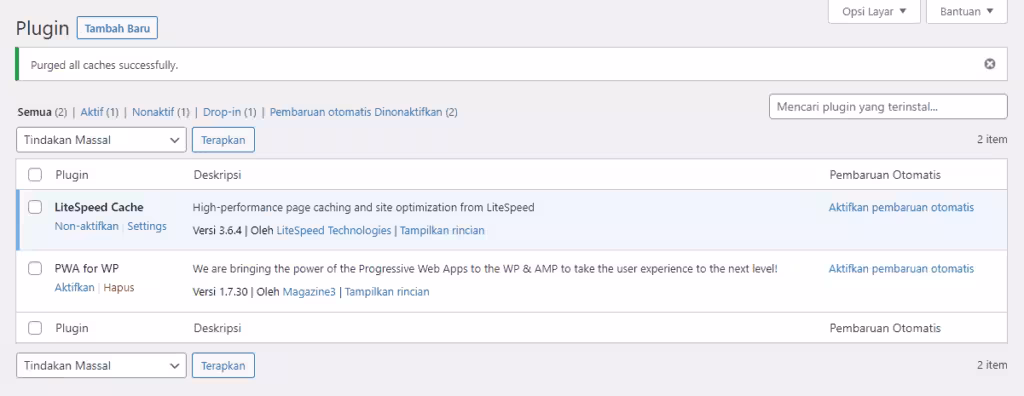
Task: Open top Tindakan Massal dropdown
Action: [x=101, y=140]
